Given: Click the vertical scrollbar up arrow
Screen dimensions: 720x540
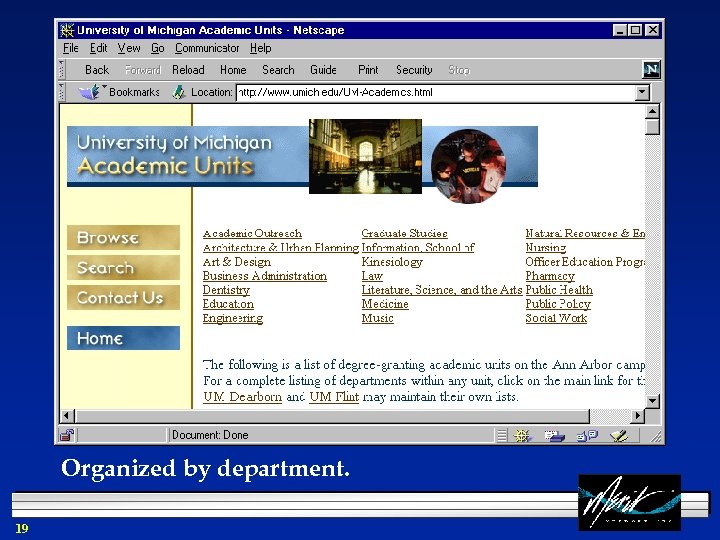Looking at the screenshot, I should pyautogui.click(x=652, y=112).
